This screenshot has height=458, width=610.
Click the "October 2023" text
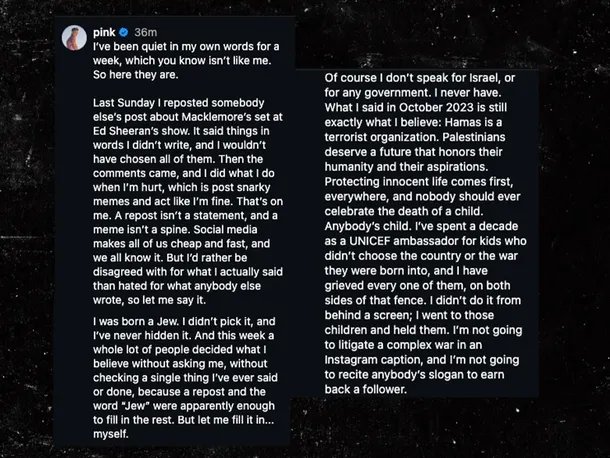[431, 107]
